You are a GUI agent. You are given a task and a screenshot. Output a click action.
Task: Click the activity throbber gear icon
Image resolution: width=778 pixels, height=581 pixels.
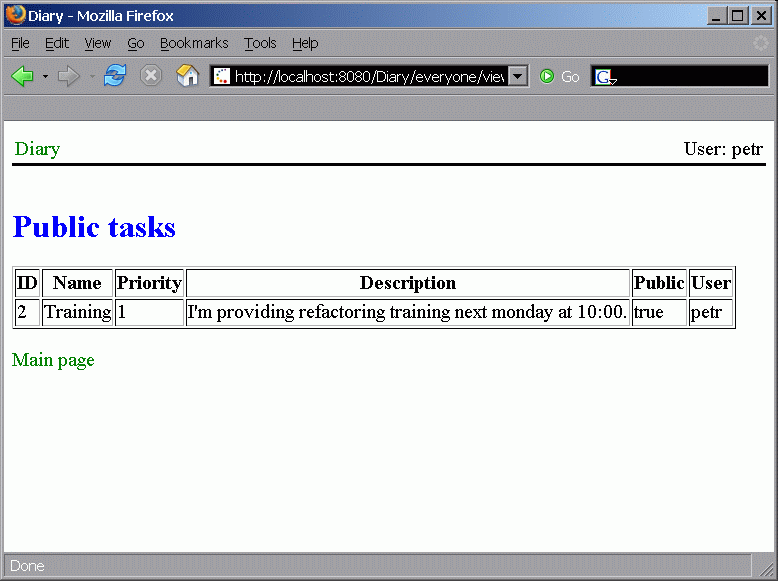click(761, 44)
